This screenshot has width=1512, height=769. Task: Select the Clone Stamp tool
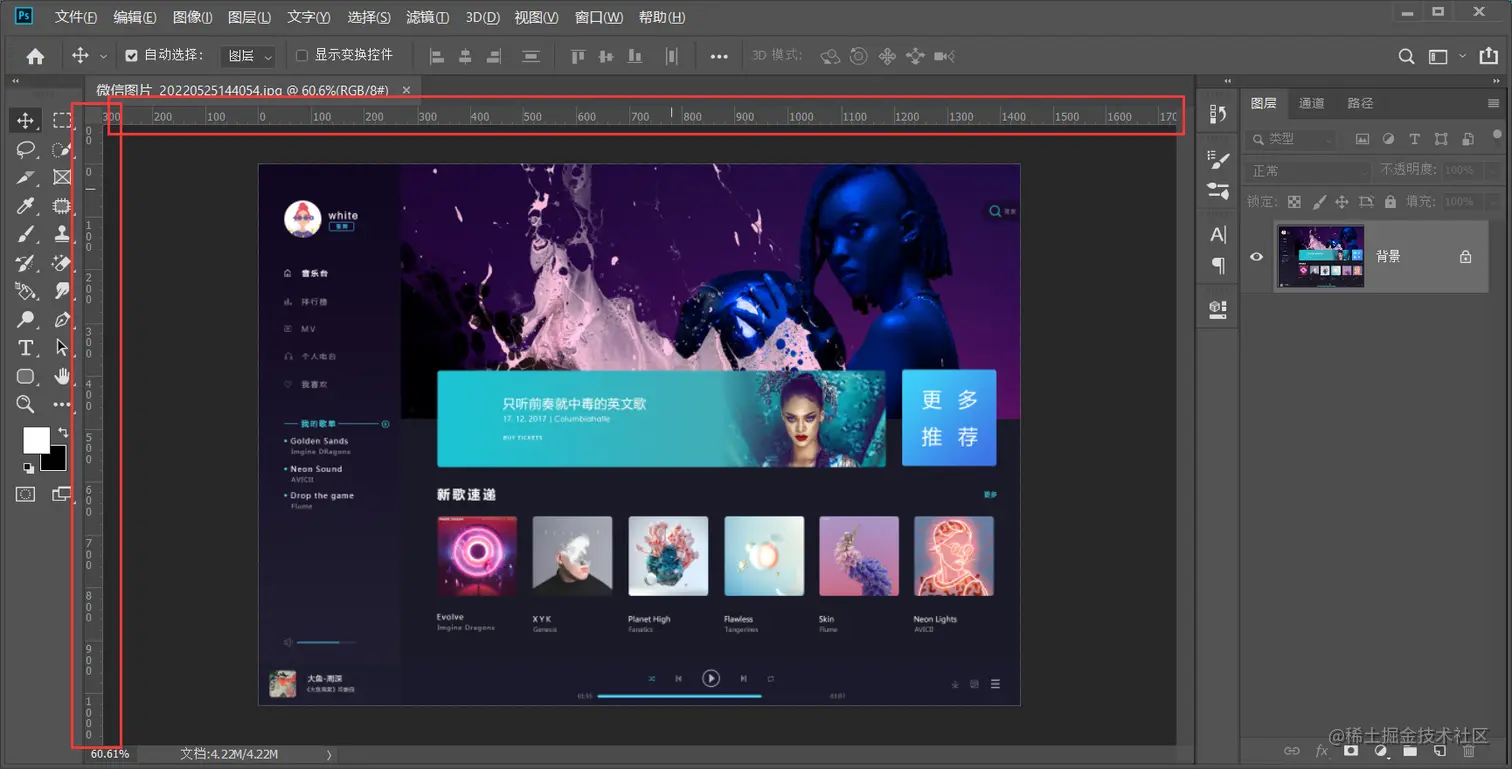[x=62, y=234]
